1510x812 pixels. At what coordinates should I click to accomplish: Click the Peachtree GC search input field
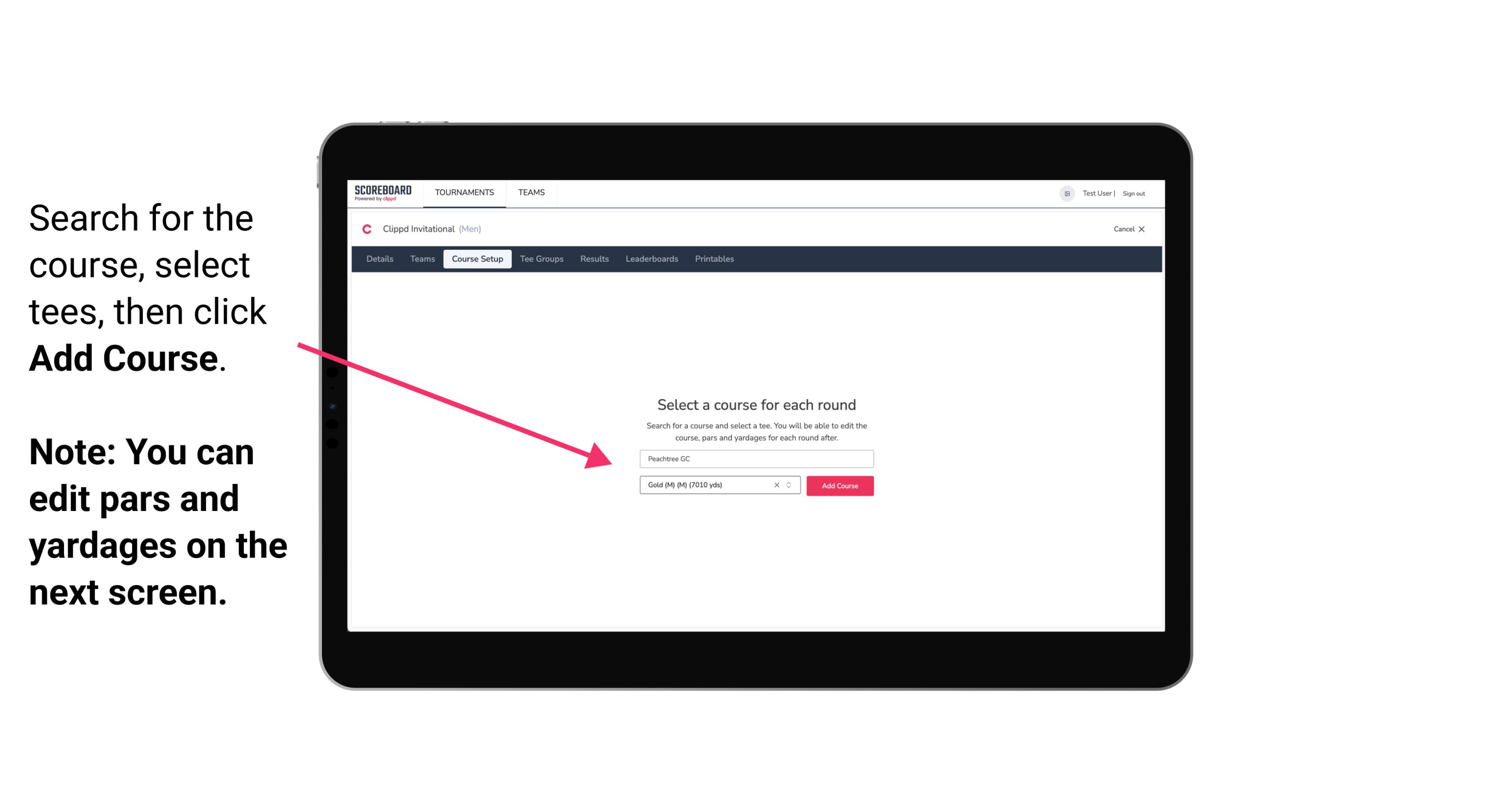point(755,458)
